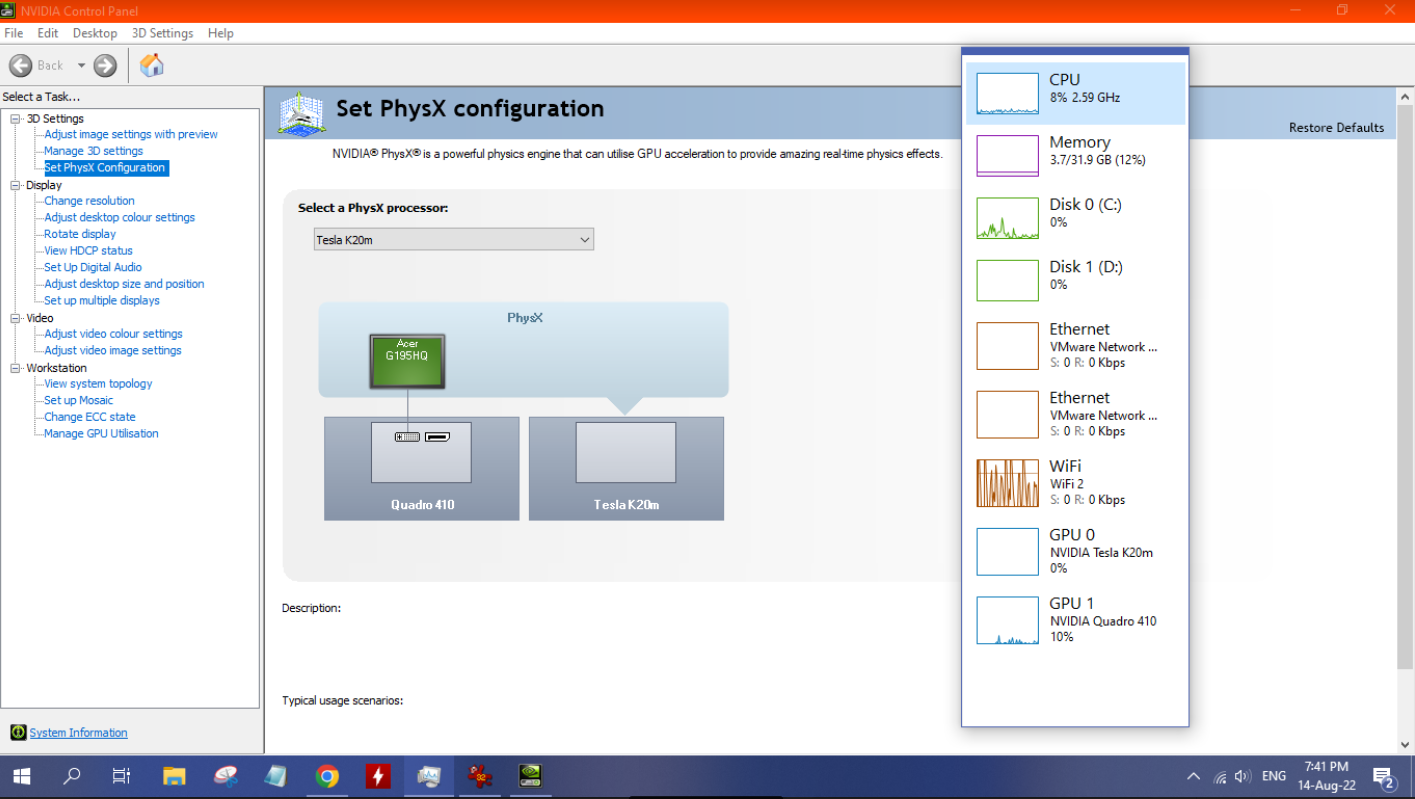Click the PhysX configuration header icon

click(x=301, y=113)
